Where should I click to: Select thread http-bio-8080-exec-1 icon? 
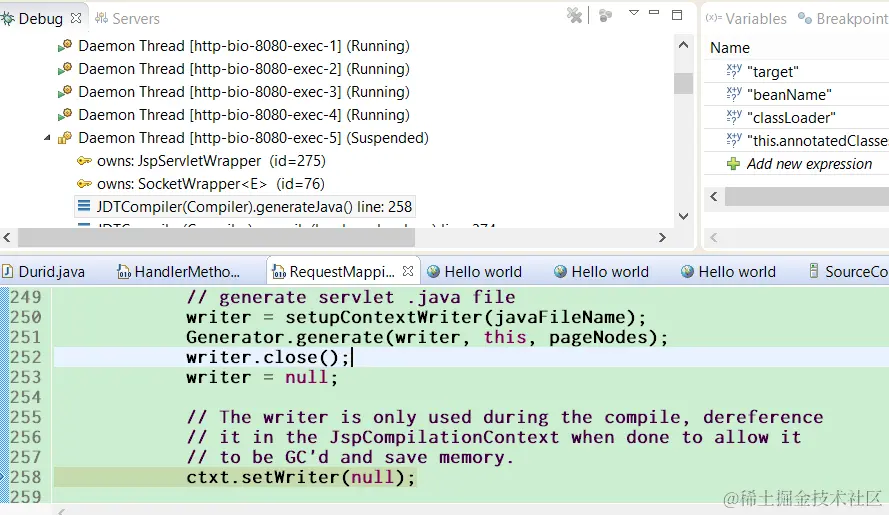65,45
